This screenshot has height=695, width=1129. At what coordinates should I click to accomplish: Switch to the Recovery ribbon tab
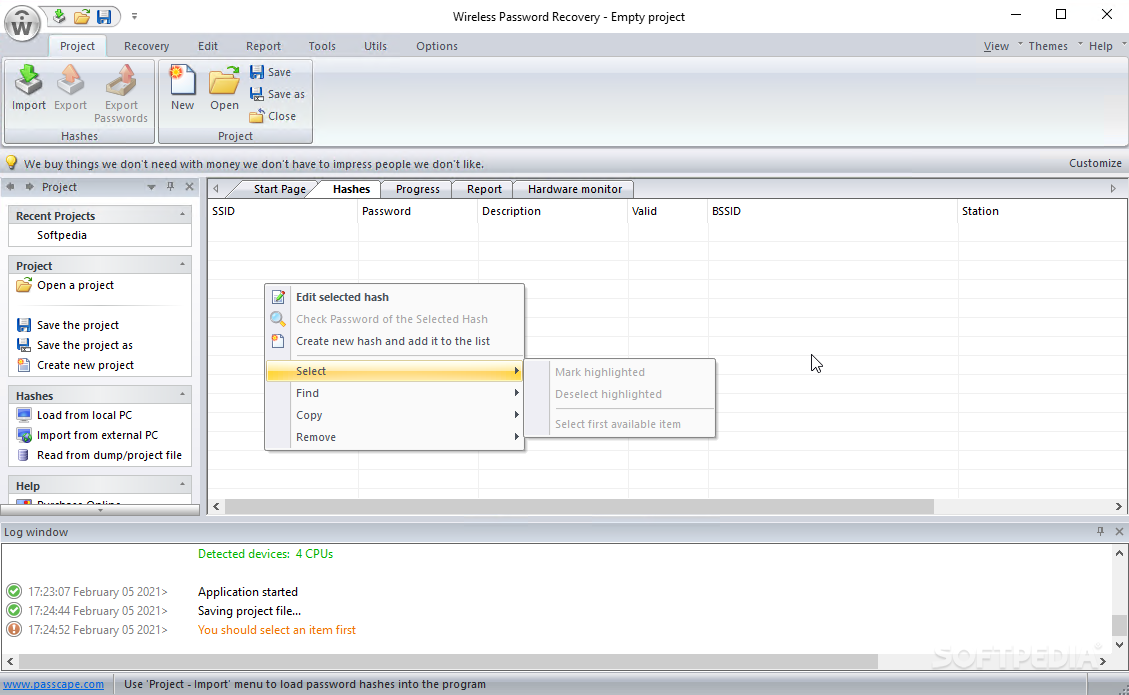click(146, 46)
